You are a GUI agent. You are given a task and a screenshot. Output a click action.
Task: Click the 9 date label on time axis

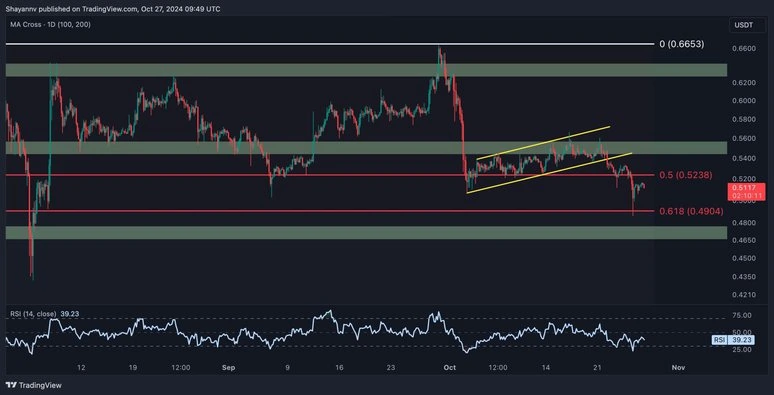click(x=287, y=368)
